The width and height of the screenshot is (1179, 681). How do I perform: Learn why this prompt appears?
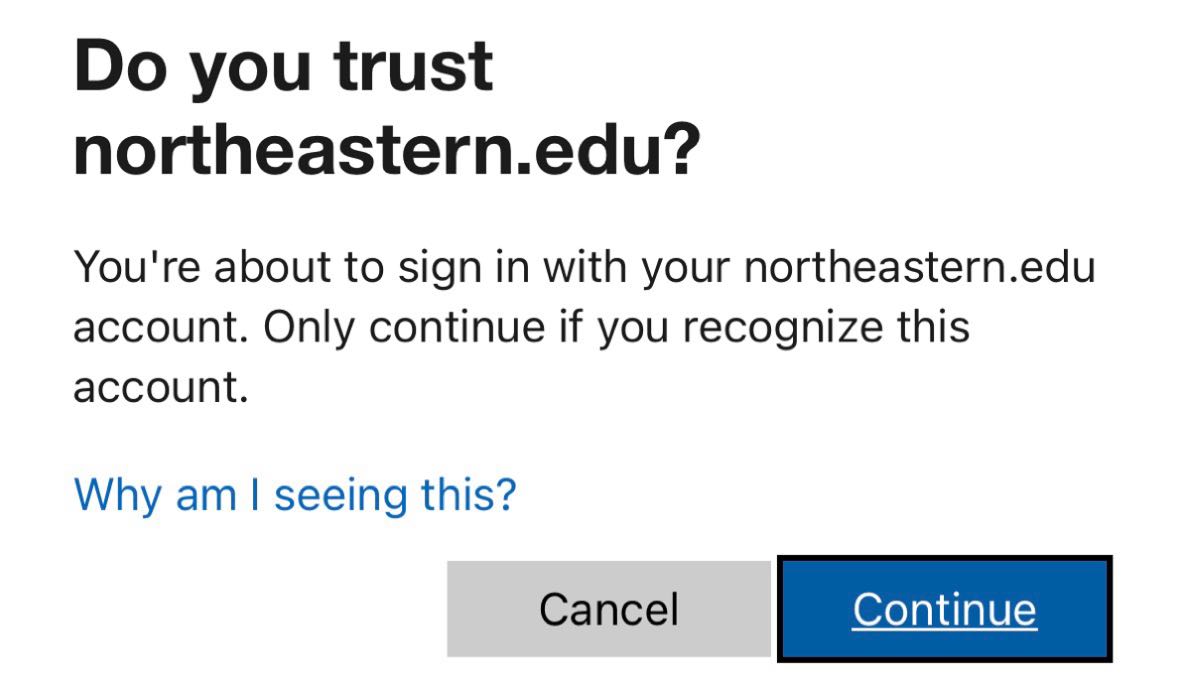[295, 494]
